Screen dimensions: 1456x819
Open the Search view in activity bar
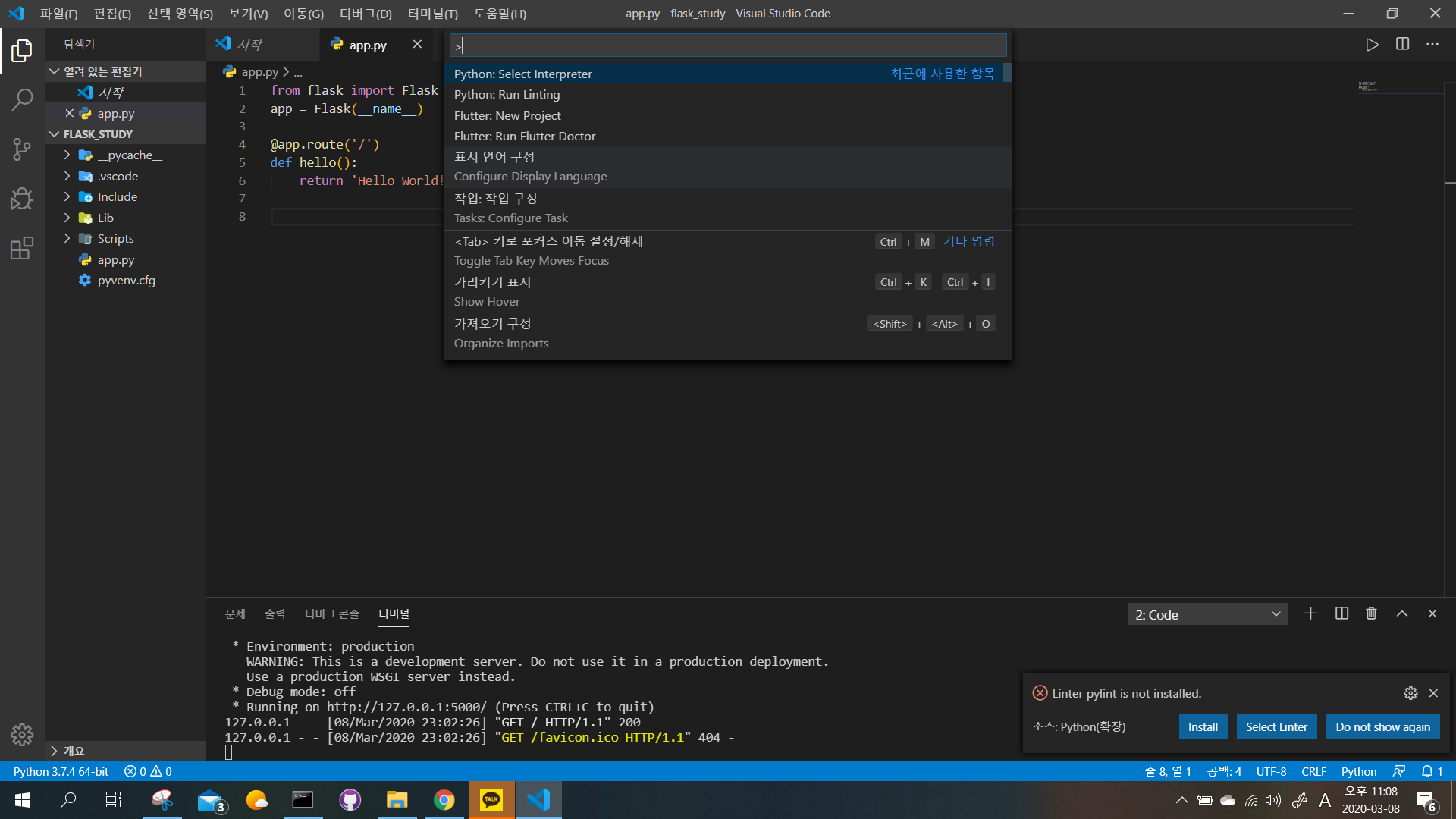pos(22,99)
